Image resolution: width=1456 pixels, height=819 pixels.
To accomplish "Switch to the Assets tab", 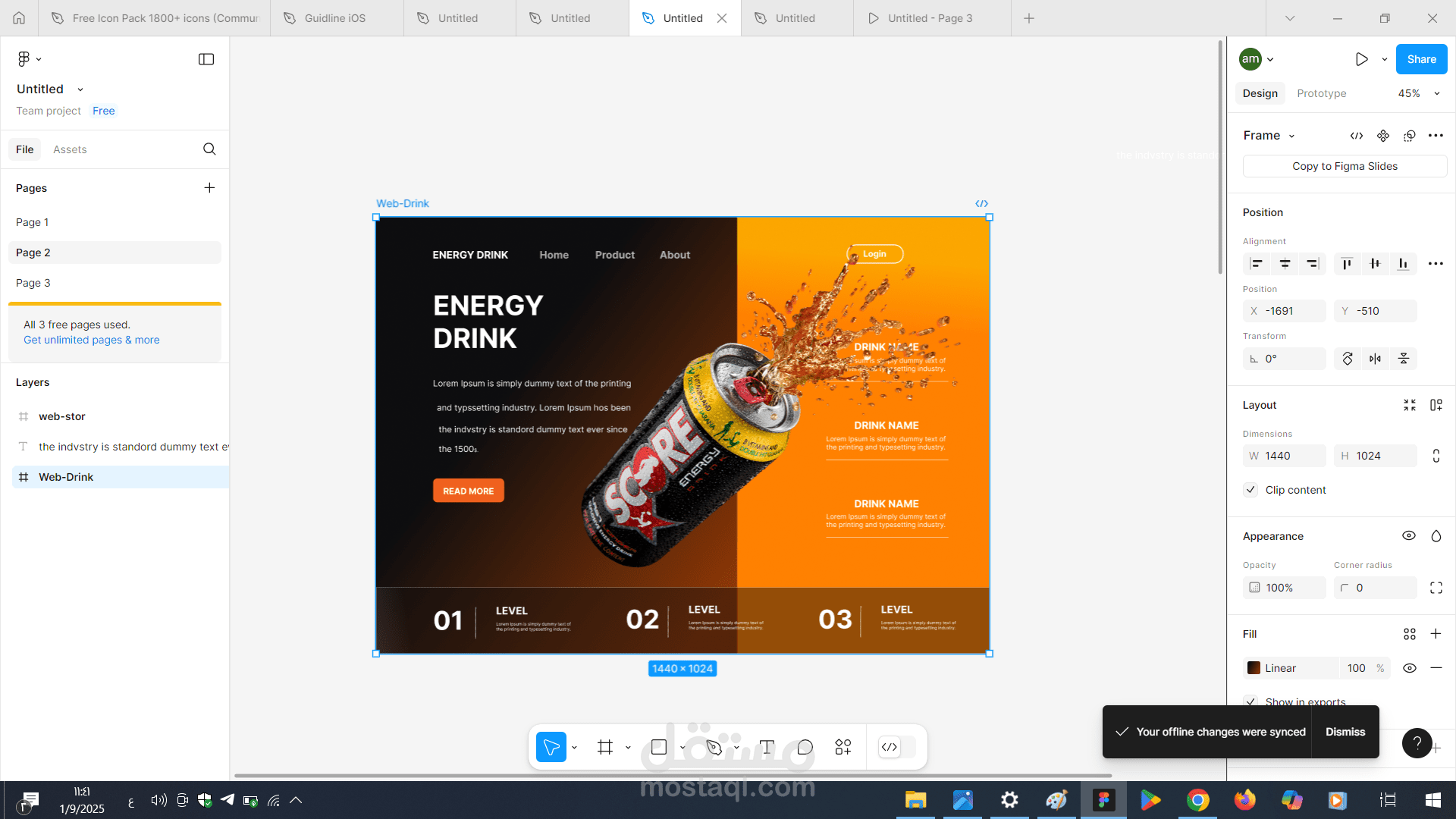I will click(70, 149).
